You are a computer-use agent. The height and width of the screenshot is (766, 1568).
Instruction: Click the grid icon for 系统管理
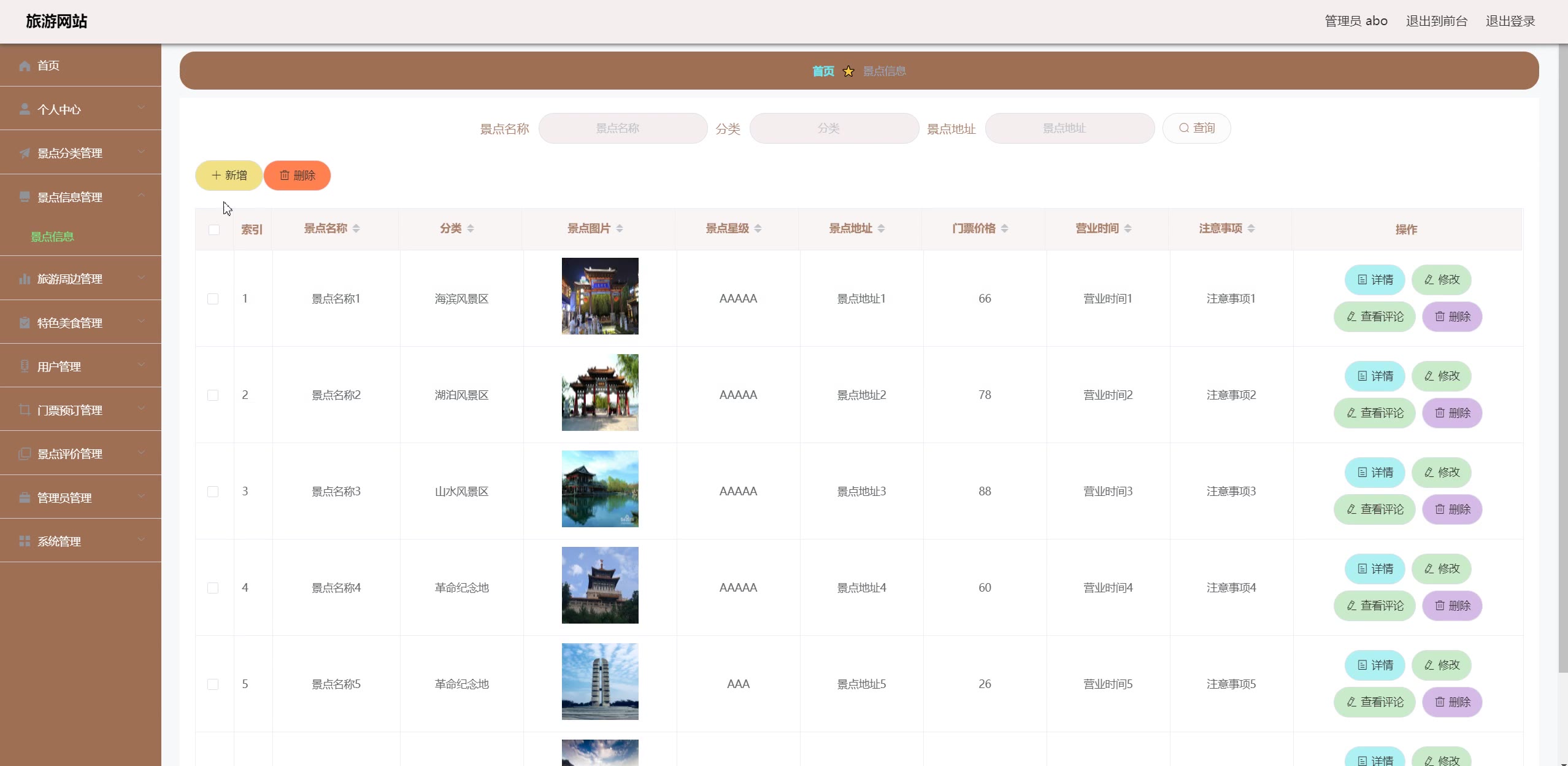pyautogui.click(x=25, y=541)
